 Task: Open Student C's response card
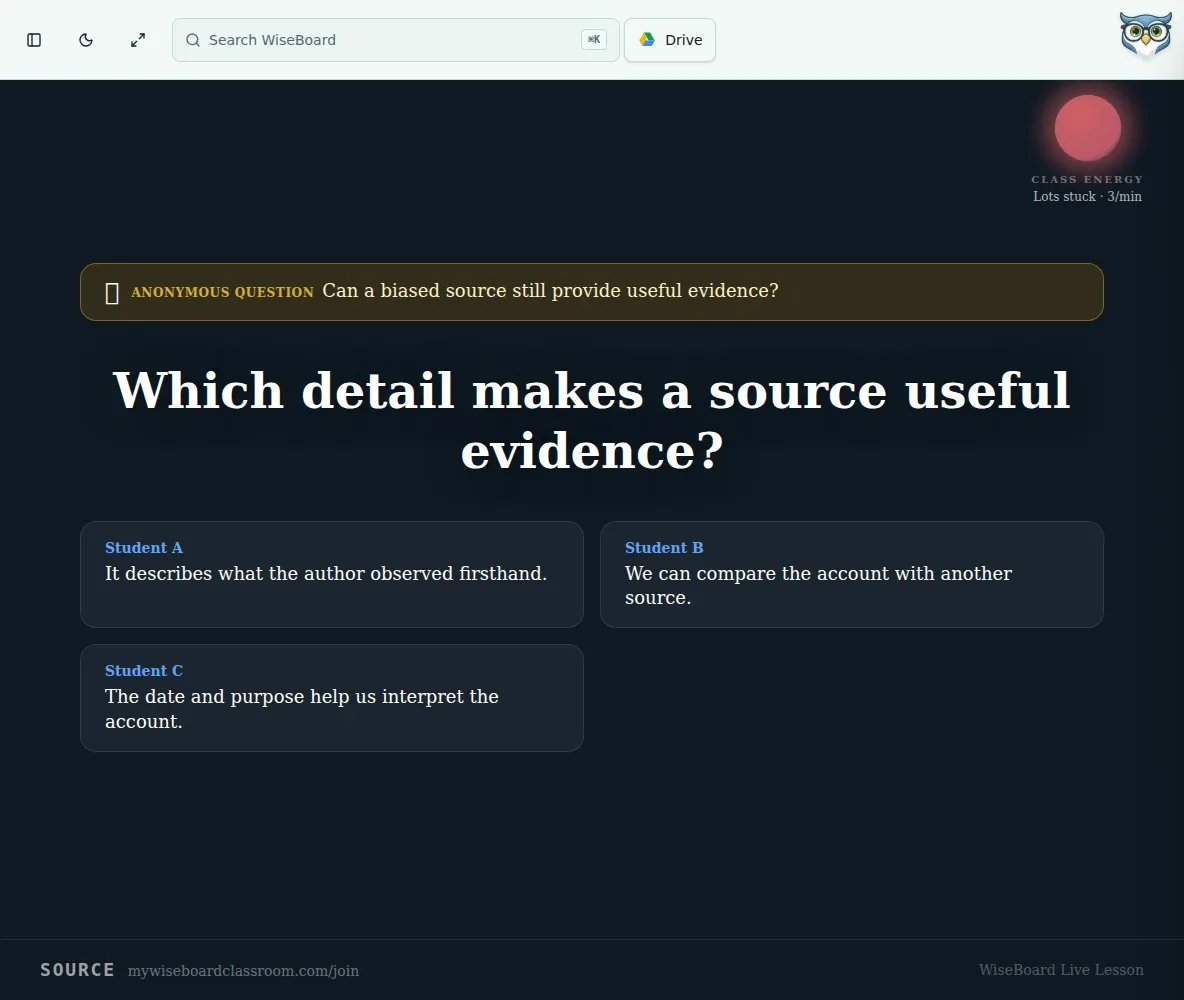[x=332, y=698]
